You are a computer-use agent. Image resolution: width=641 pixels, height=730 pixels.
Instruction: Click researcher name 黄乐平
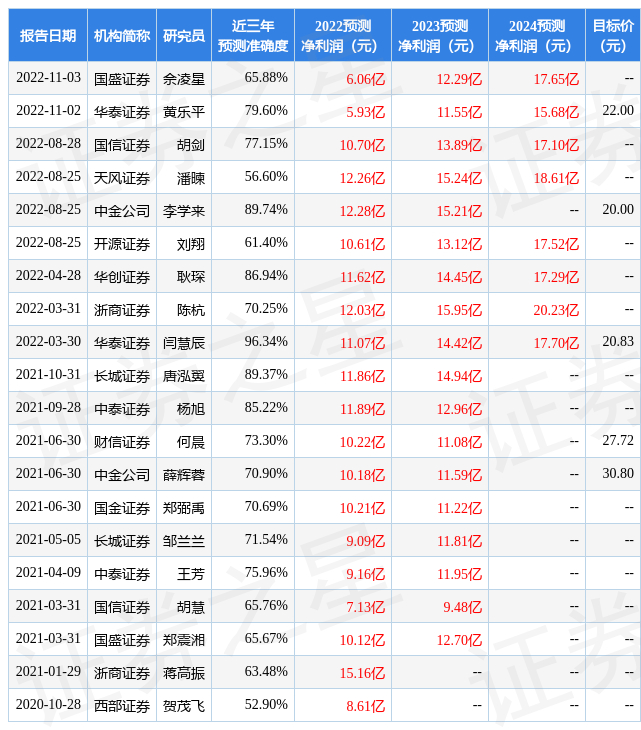pos(184,112)
